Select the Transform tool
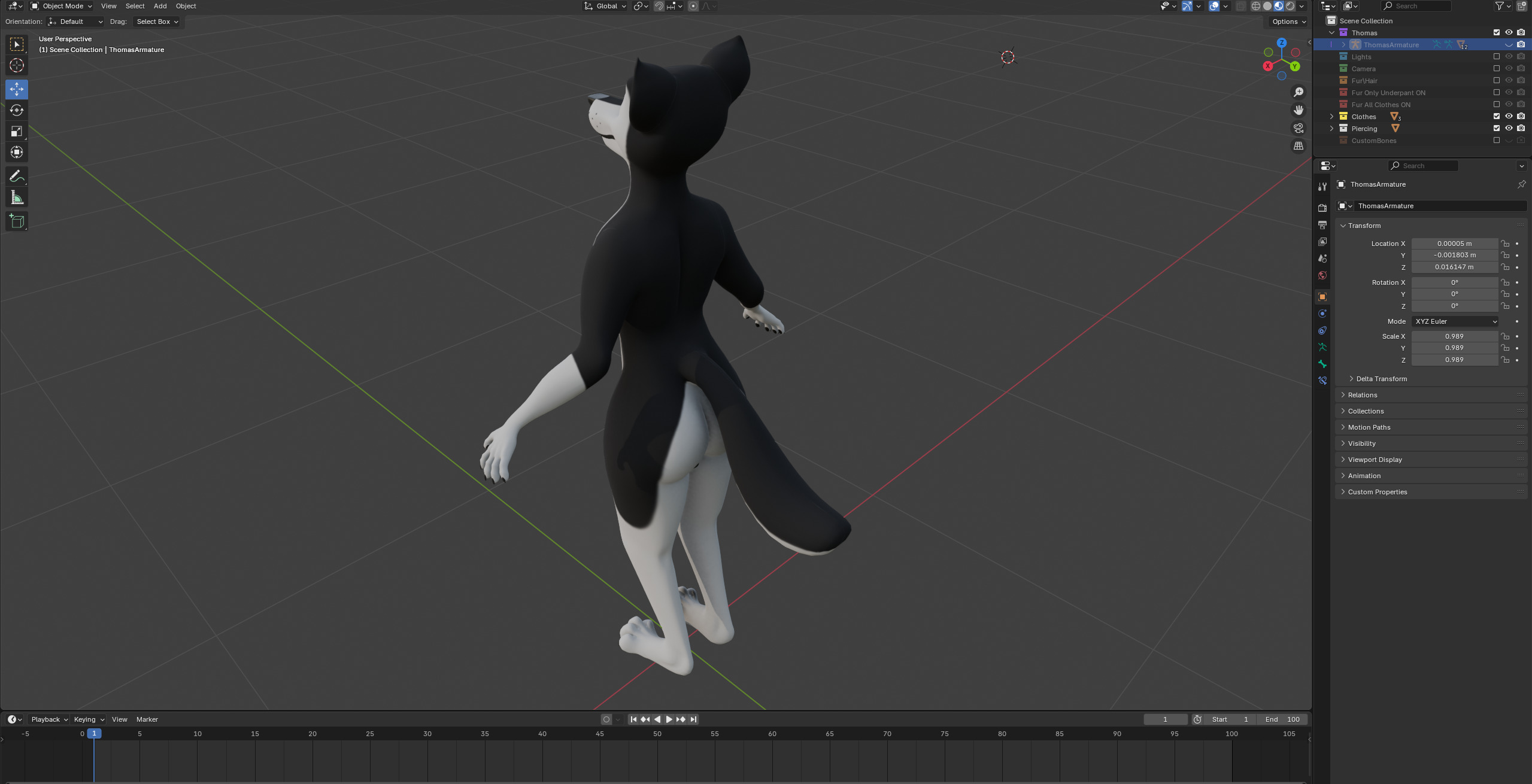The image size is (1532, 784). [x=17, y=152]
